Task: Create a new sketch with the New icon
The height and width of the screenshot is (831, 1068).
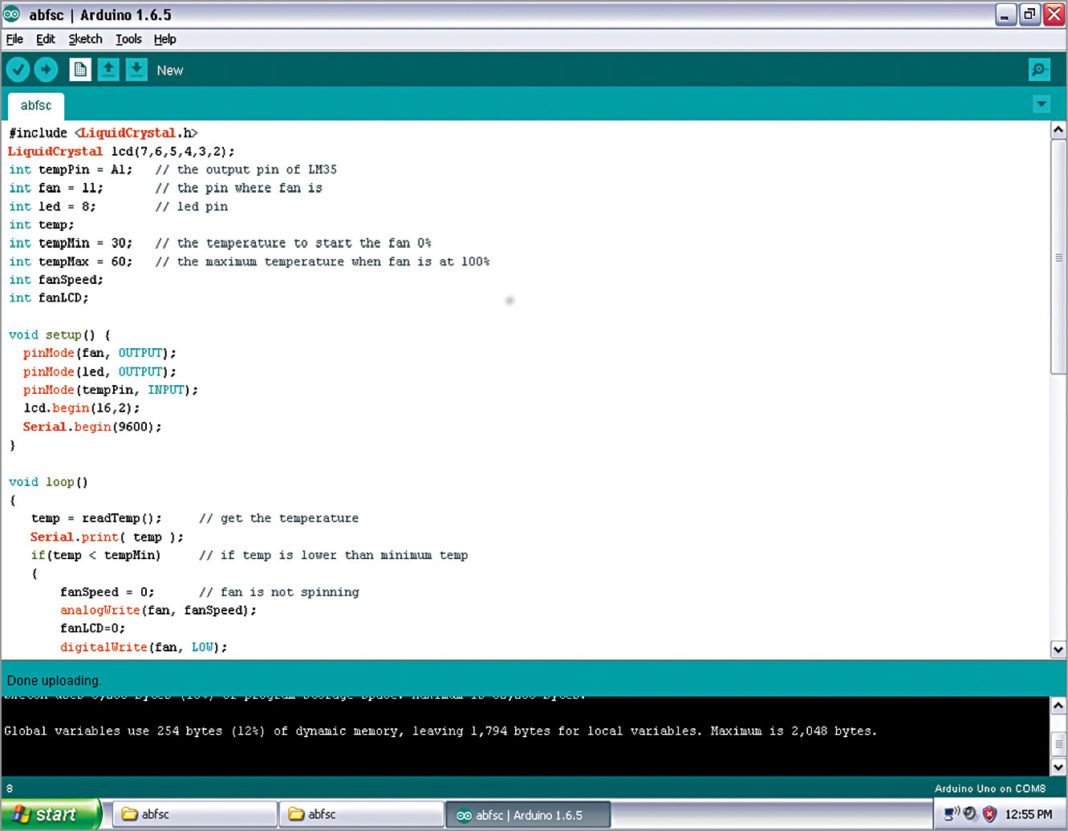Action: point(79,69)
